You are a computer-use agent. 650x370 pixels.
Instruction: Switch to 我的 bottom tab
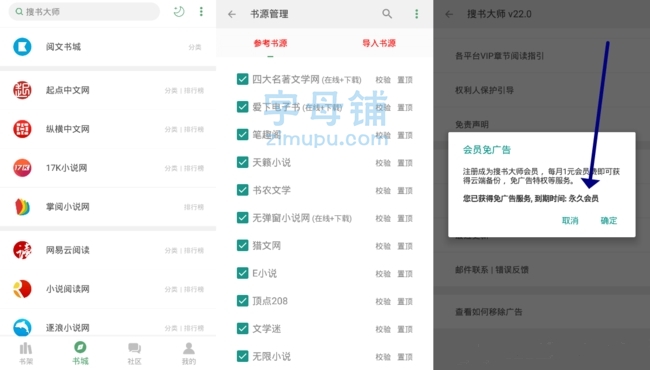click(189, 353)
